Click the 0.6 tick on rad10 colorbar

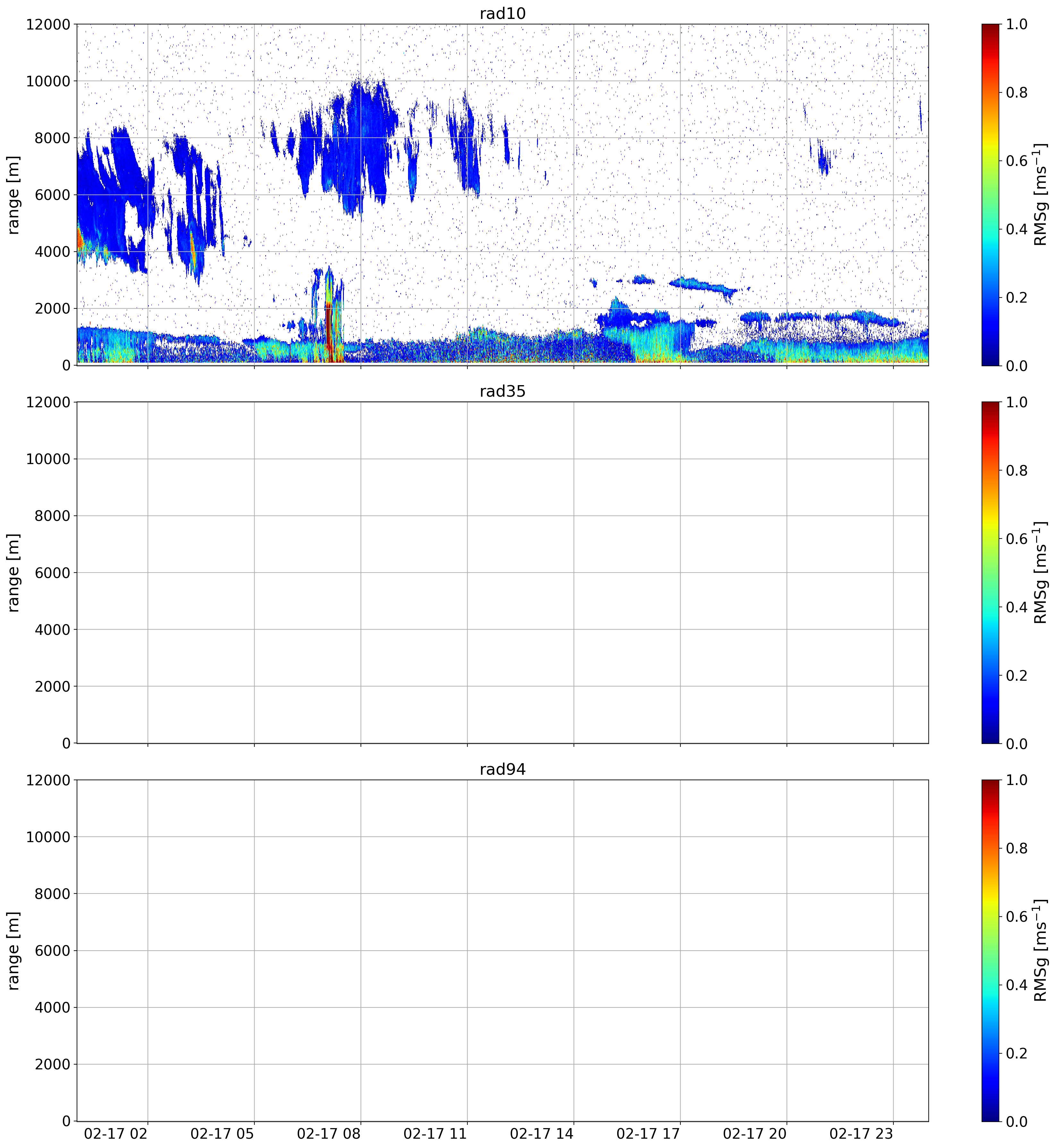click(1016, 161)
